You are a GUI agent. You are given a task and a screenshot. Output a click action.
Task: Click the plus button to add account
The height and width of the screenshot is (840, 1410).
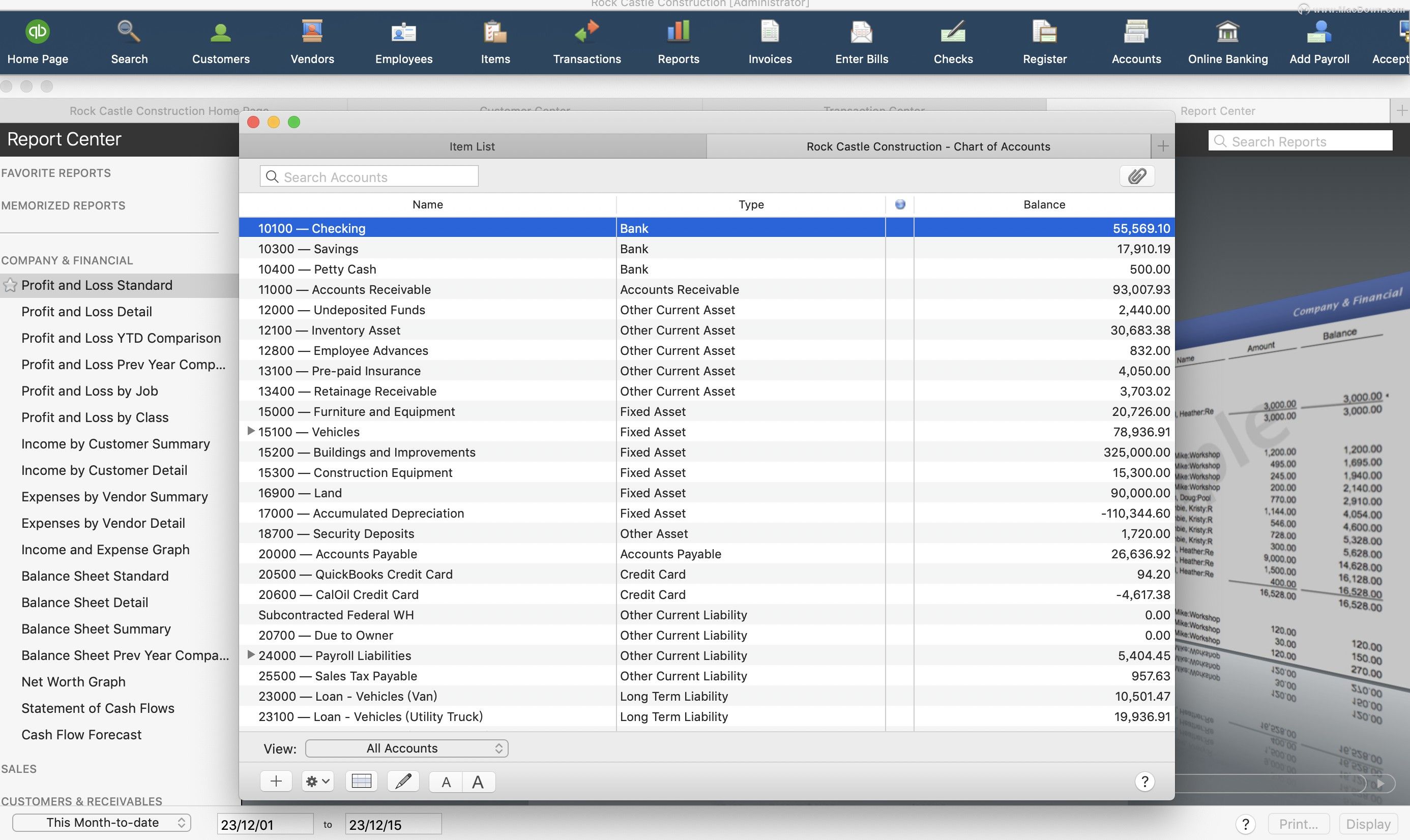pyautogui.click(x=276, y=781)
